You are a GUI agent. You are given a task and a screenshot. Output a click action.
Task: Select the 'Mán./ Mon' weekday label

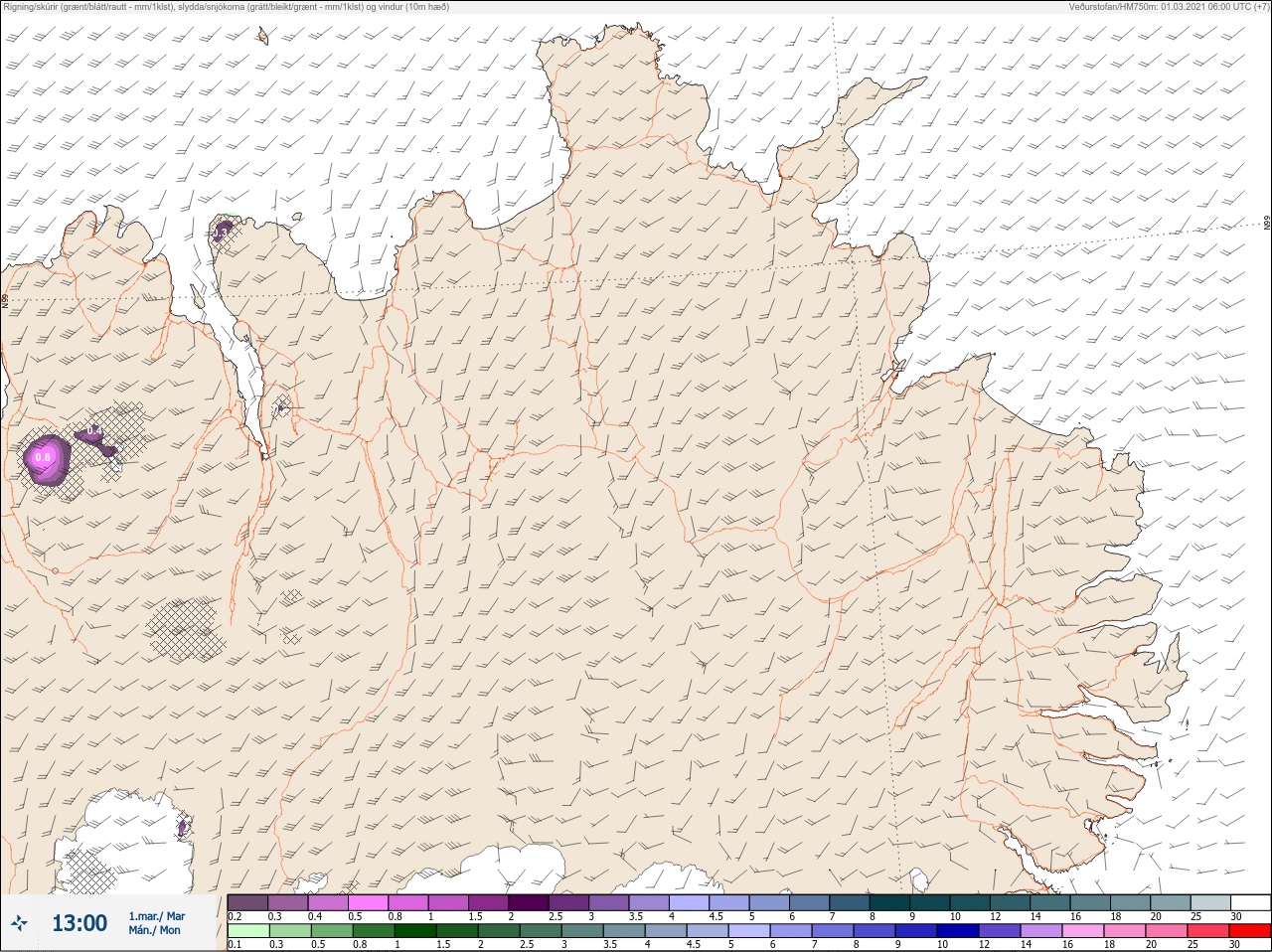pyautogui.click(x=154, y=931)
